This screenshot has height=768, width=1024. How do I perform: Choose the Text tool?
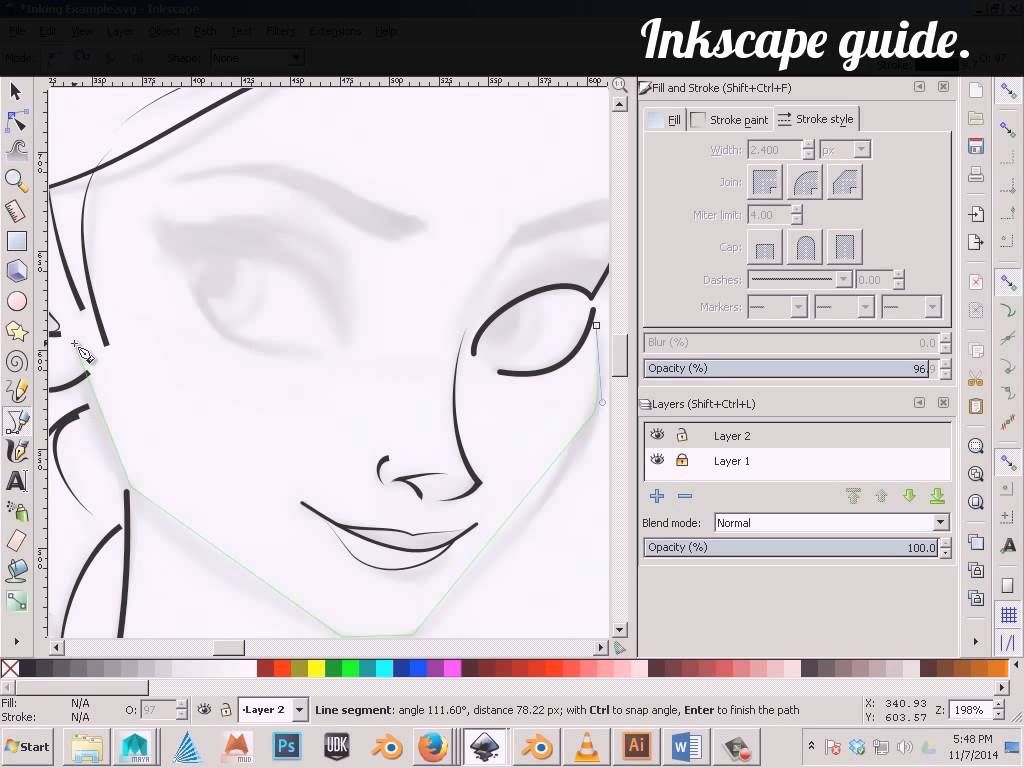point(15,480)
